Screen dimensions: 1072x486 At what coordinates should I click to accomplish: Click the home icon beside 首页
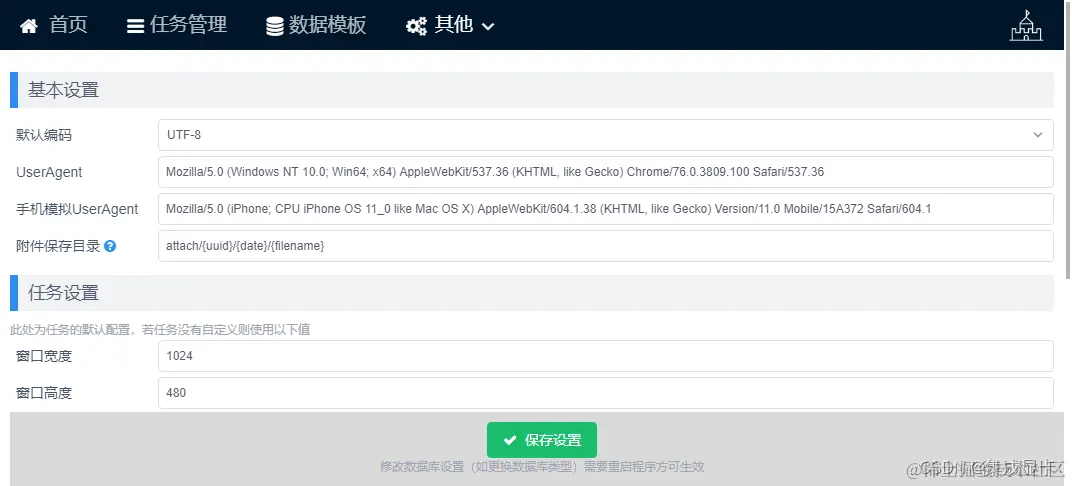point(29,27)
